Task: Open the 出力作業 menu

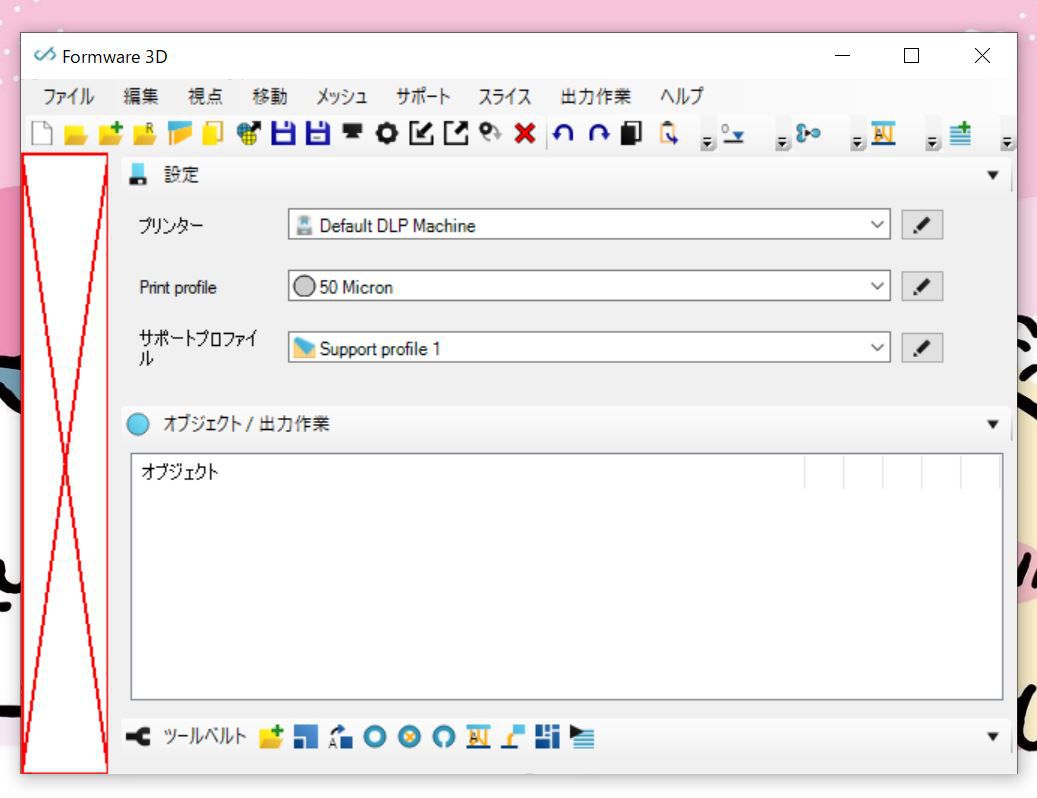Action: (595, 97)
